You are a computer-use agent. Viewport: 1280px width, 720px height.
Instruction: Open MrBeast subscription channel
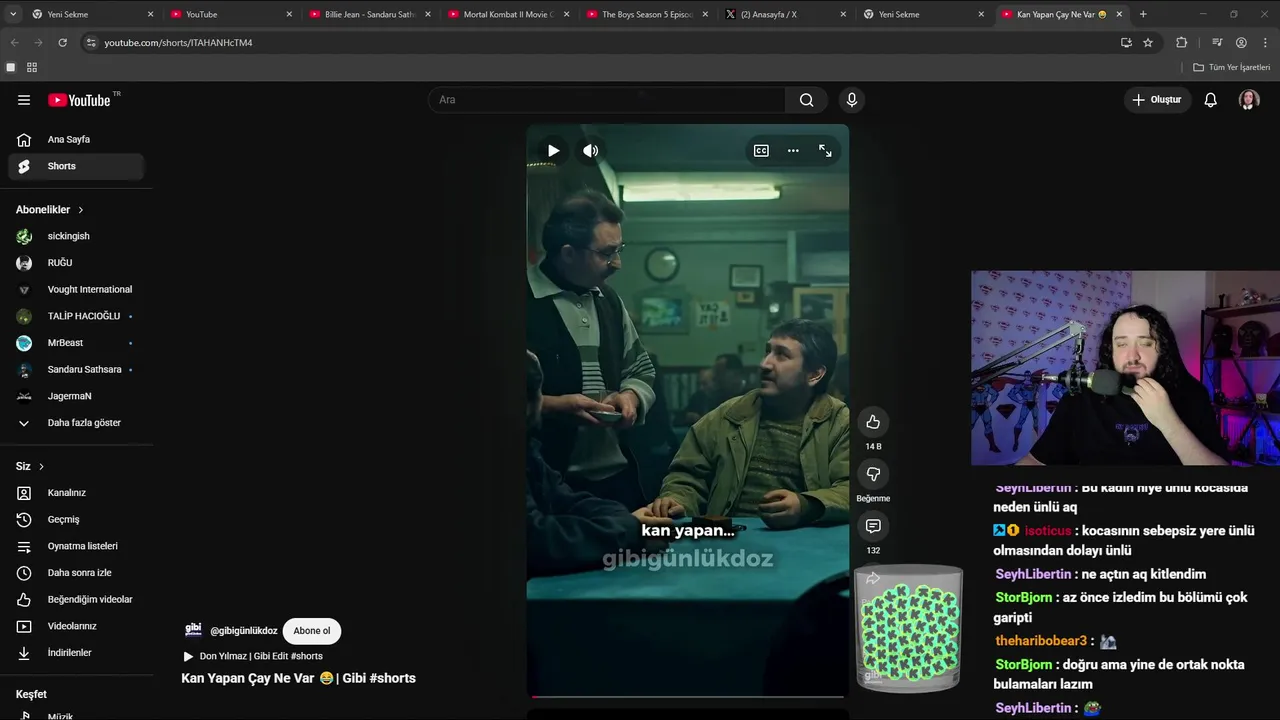(76, 343)
